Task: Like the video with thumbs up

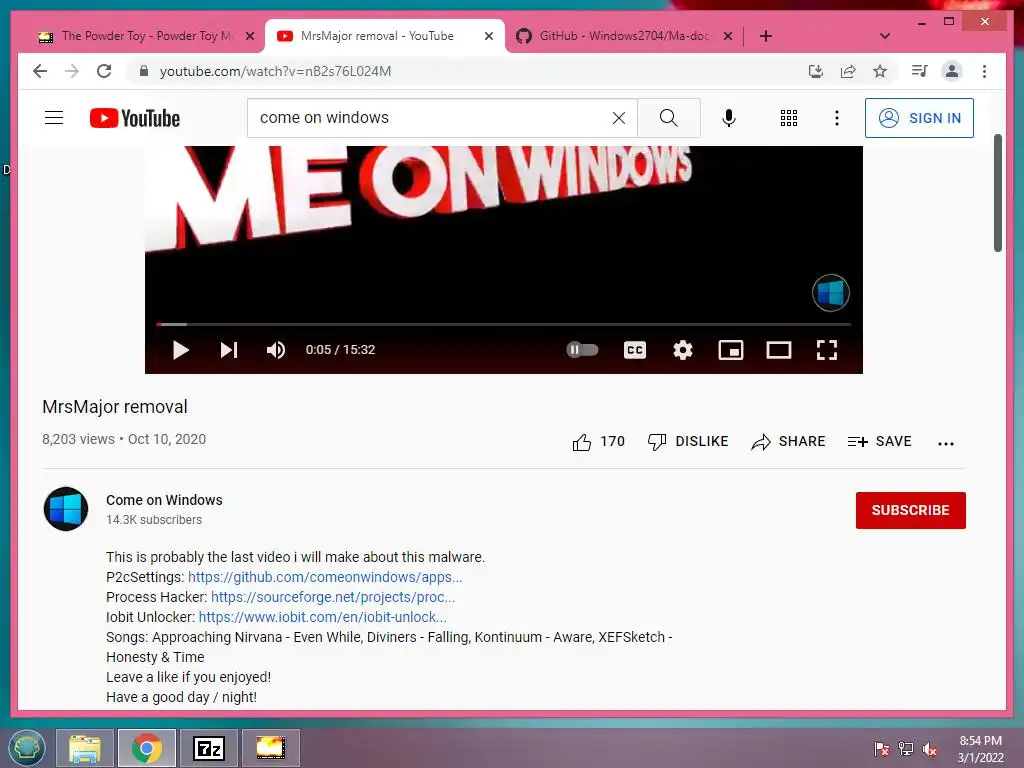Action: (598, 442)
